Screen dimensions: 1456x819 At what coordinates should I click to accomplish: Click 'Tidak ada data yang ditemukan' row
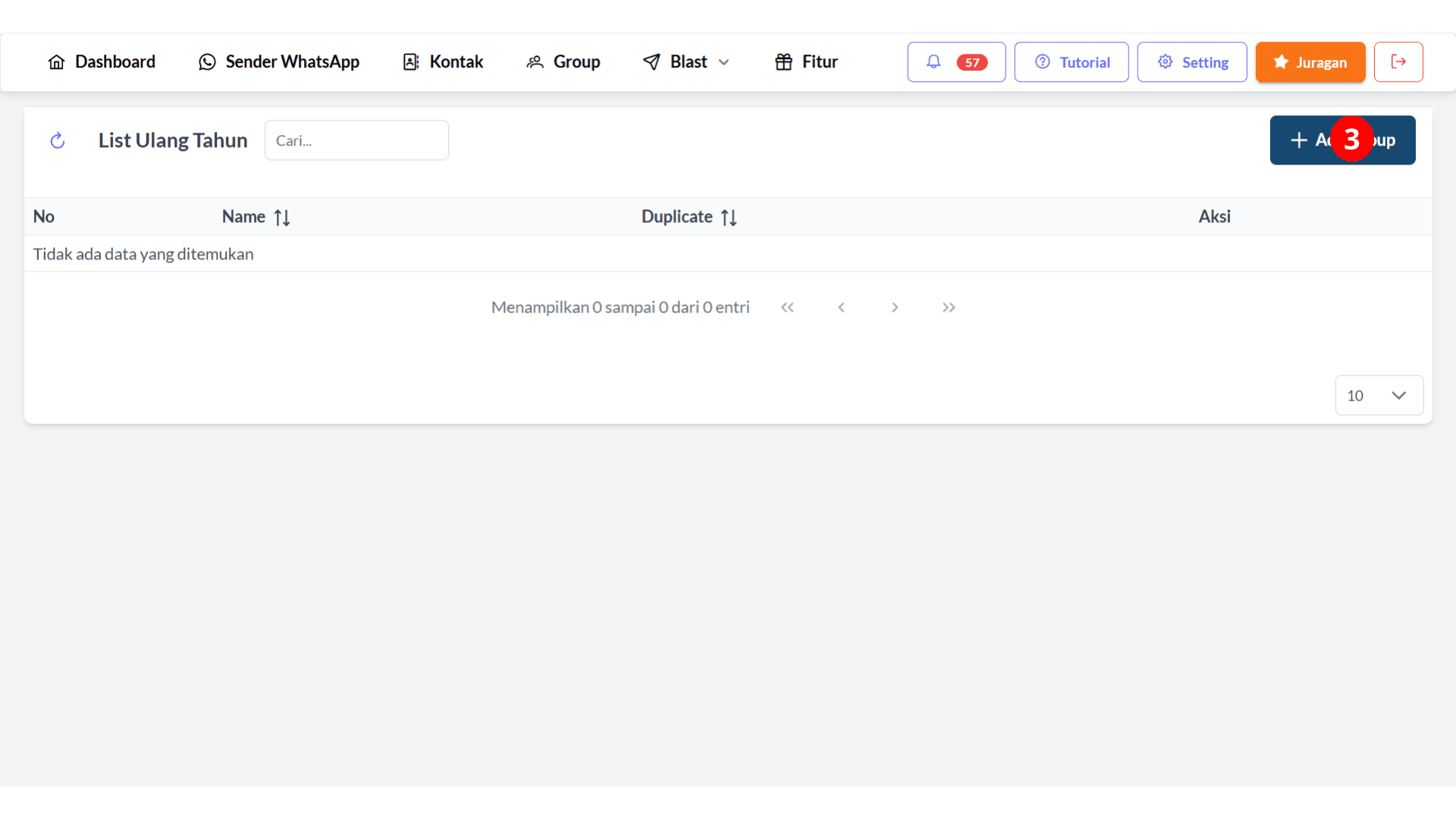(x=728, y=254)
